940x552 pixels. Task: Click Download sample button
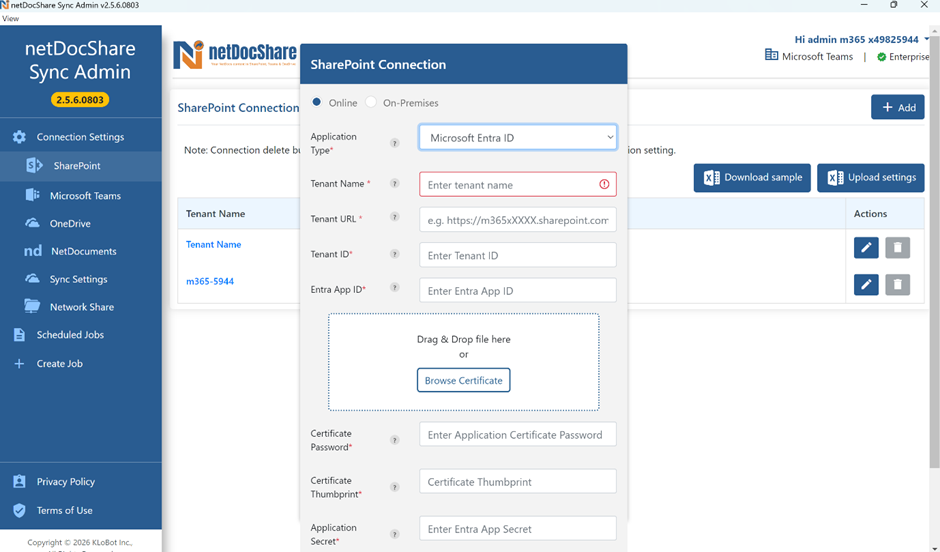coord(752,177)
